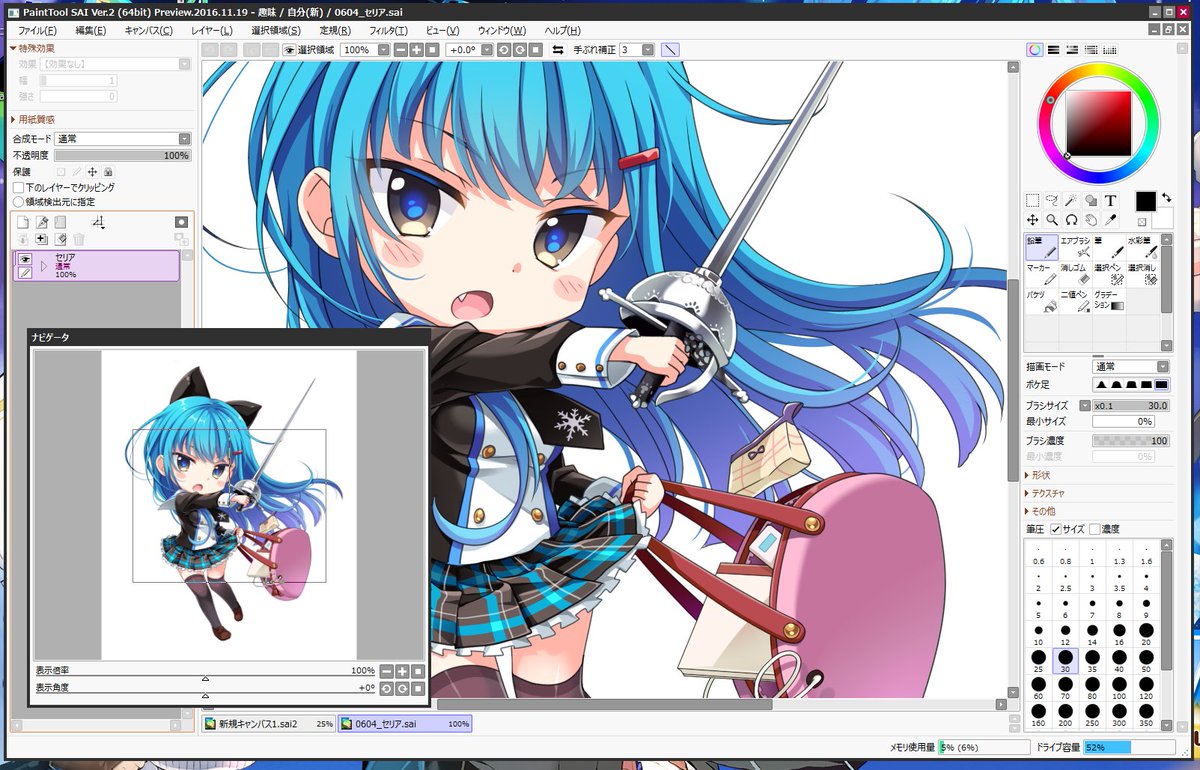Select the Text (T) tool
This screenshot has height=770, width=1200.
[x=1110, y=200]
